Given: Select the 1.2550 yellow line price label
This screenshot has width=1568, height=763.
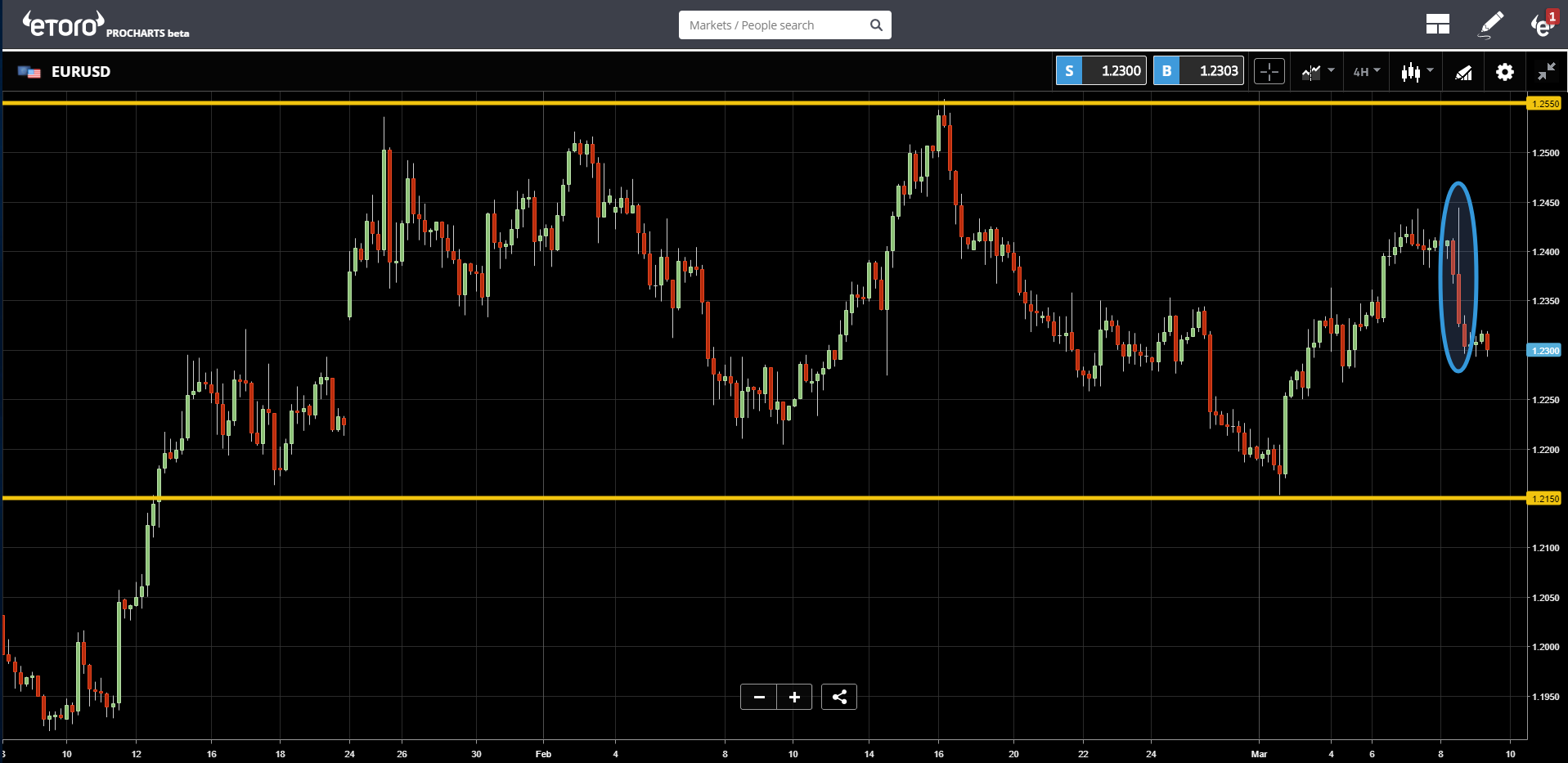Looking at the screenshot, I should pyautogui.click(x=1544, y=104).
